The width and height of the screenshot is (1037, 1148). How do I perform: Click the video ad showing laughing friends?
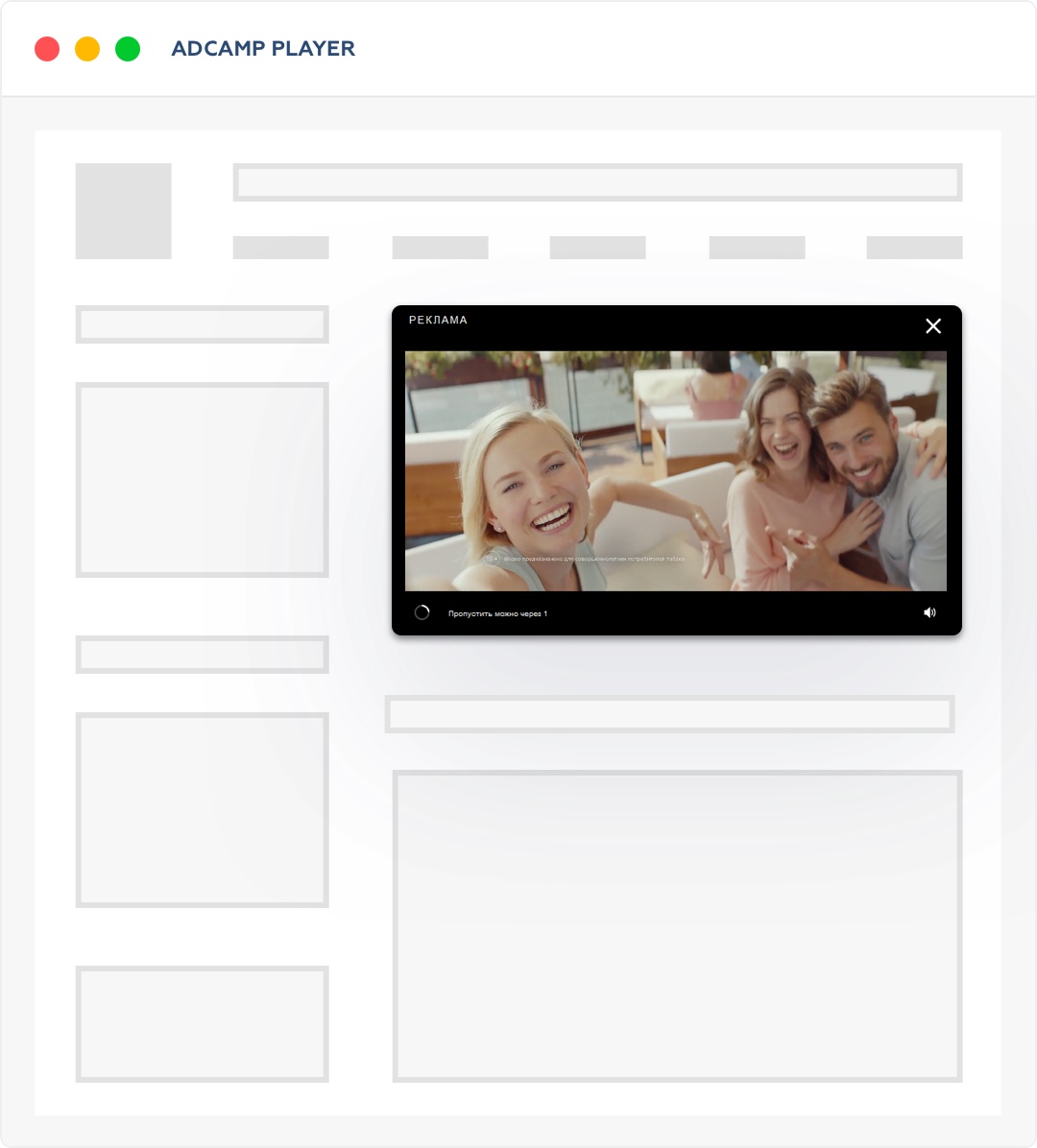[675, 470]
